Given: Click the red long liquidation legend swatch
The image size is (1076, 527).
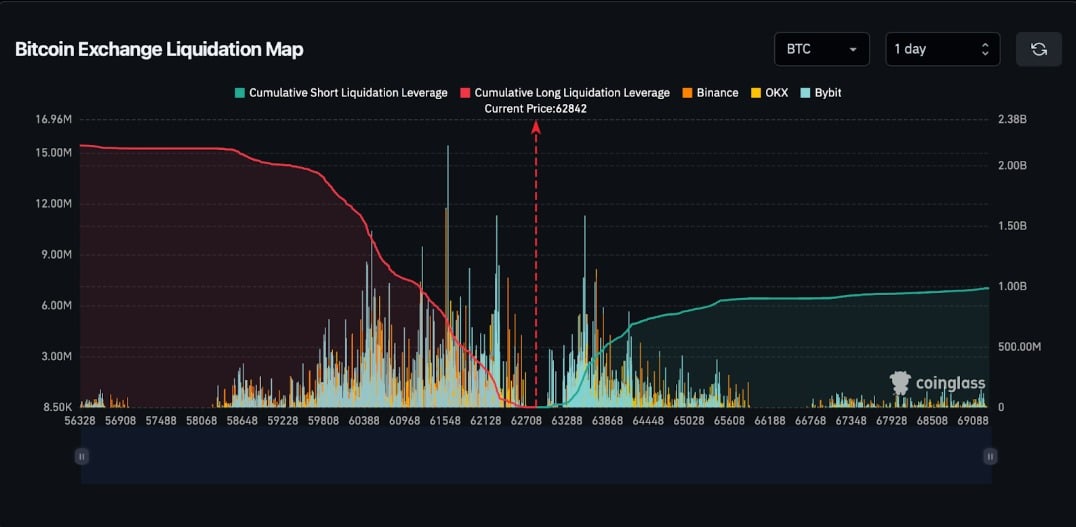Looking at the screenshot, I should coord(465,93).
